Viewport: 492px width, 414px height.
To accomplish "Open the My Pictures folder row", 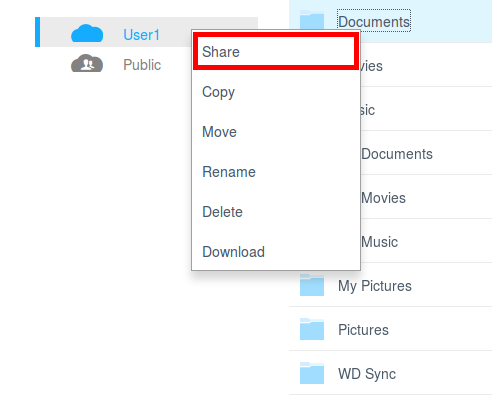I will point(390,285).
